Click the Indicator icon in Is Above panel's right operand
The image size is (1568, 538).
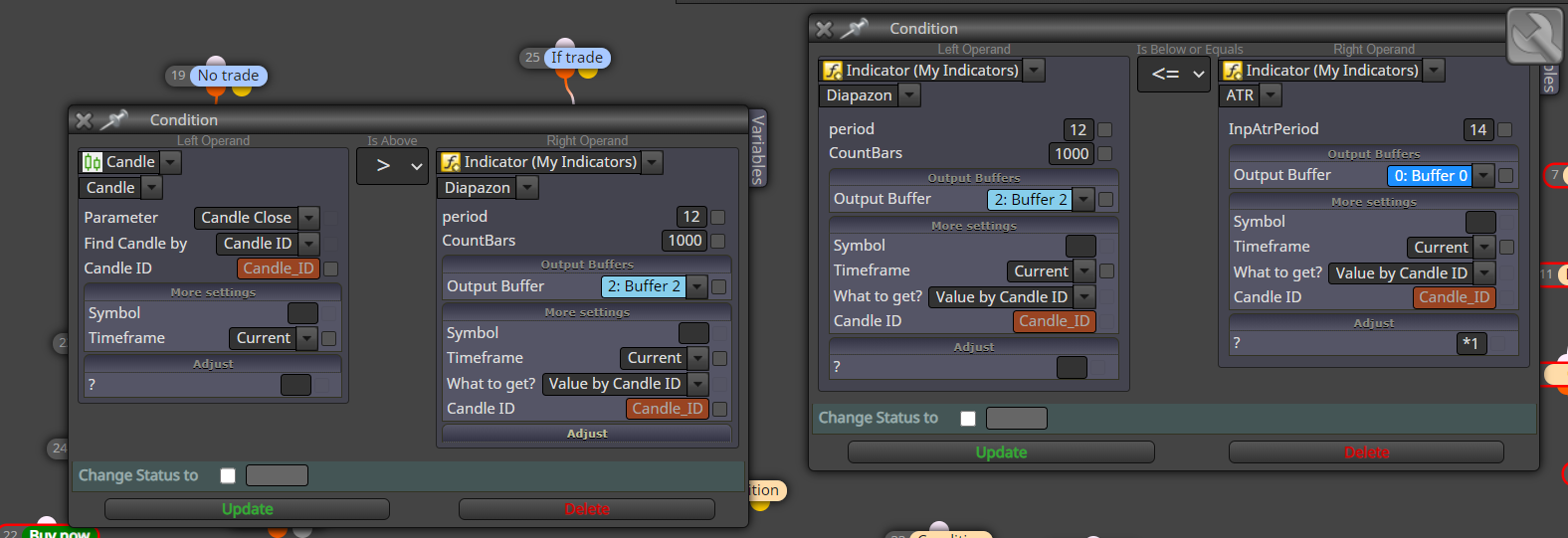[451, 162]
